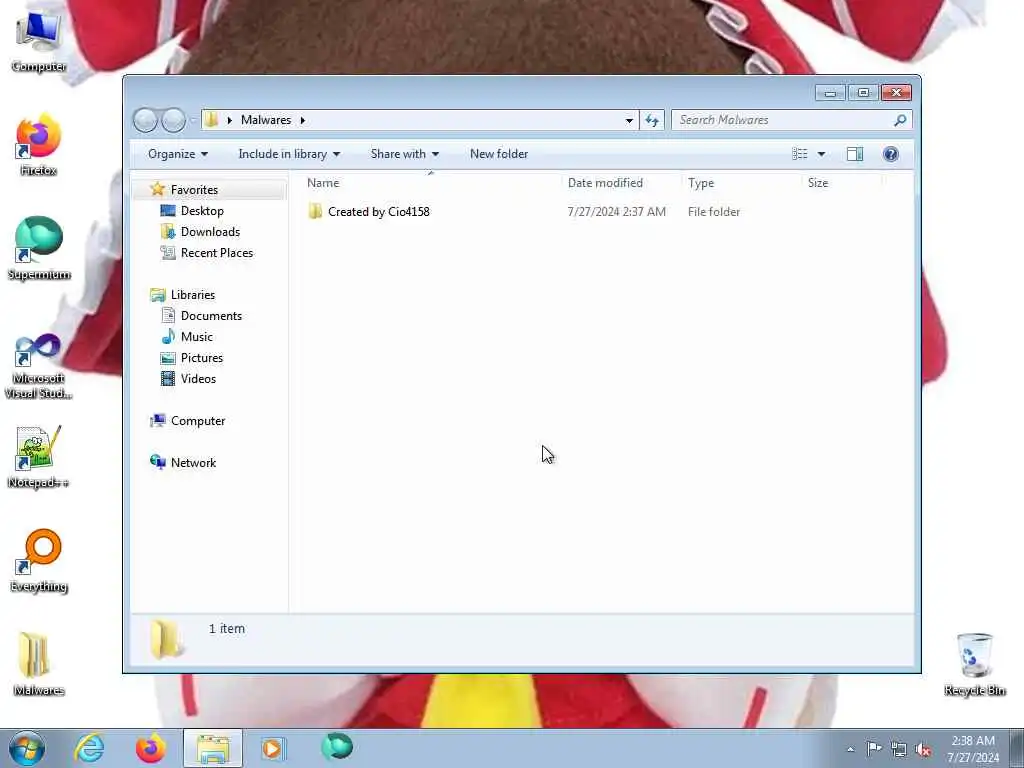Click the Change your view icon
1024x768 pixels.
800,154
